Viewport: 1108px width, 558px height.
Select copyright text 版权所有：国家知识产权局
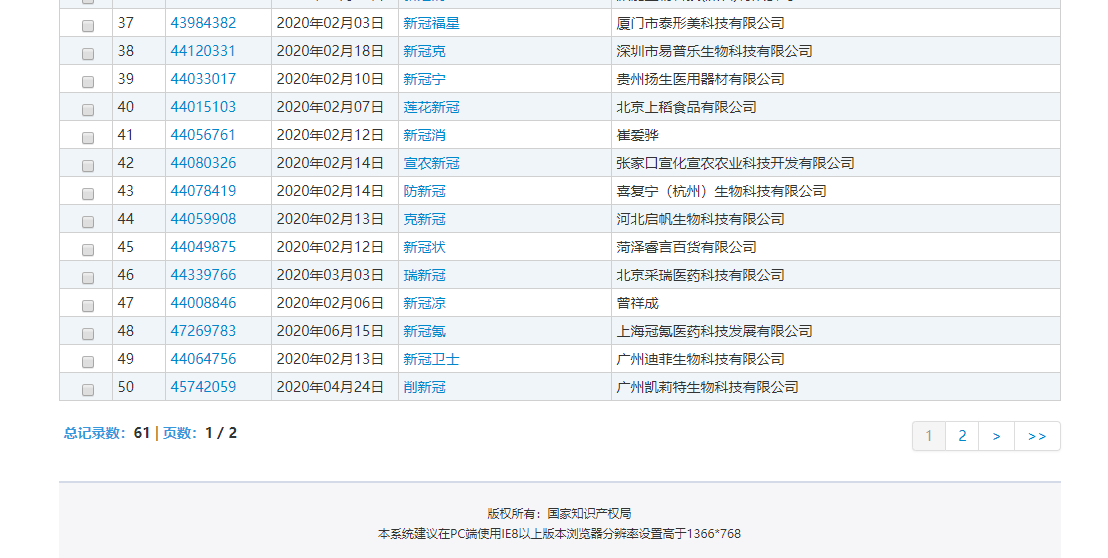[559, 514]
